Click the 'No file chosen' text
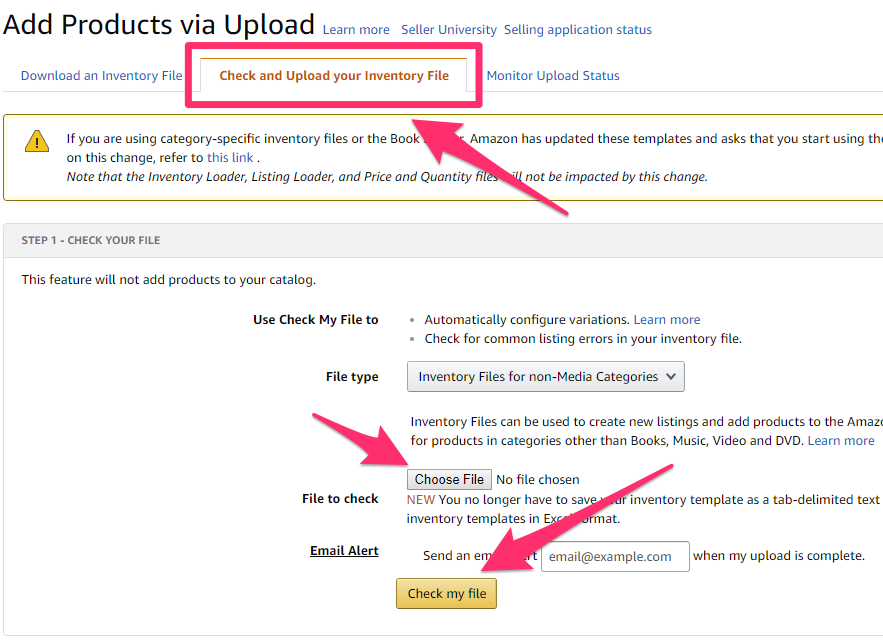Screen dimensions: 883x640 tap(538, 479)
